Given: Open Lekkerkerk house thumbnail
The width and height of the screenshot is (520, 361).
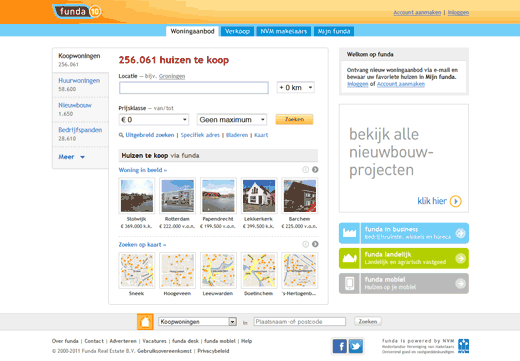Looking at the screenshot, I should coord(259,196).
